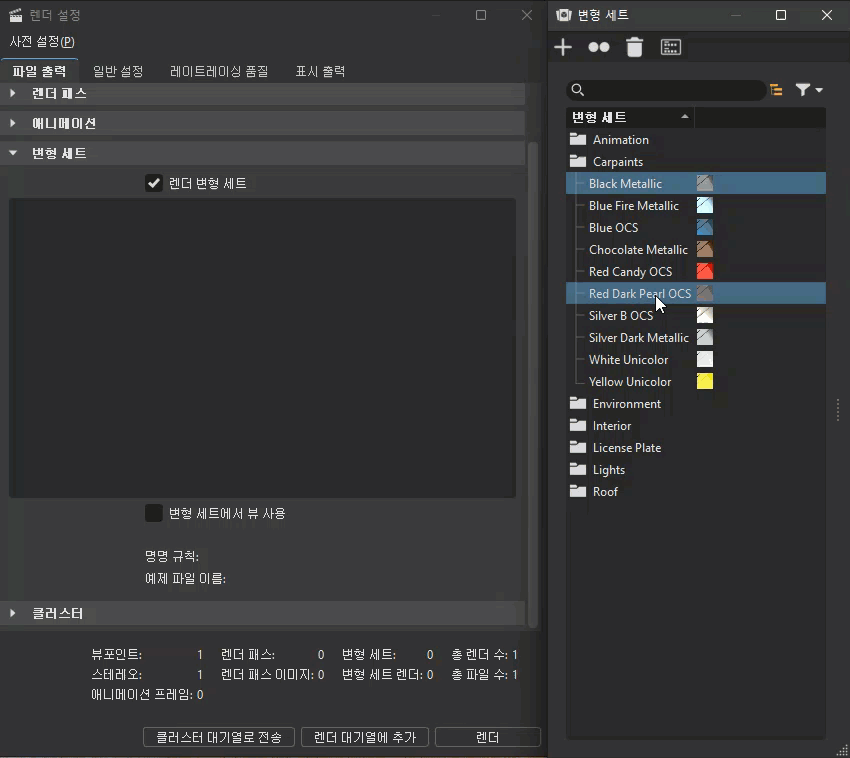Switch to the 표시 출력 tab
Image resolution: width=850 pixels, height=758 pixels.
[320, 71]
